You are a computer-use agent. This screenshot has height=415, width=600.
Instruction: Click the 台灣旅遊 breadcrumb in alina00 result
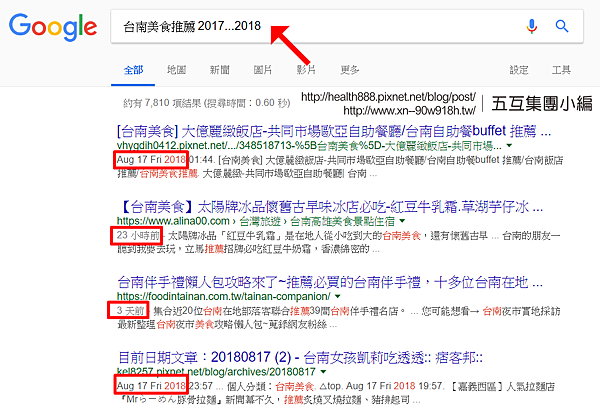pos(260,221)
